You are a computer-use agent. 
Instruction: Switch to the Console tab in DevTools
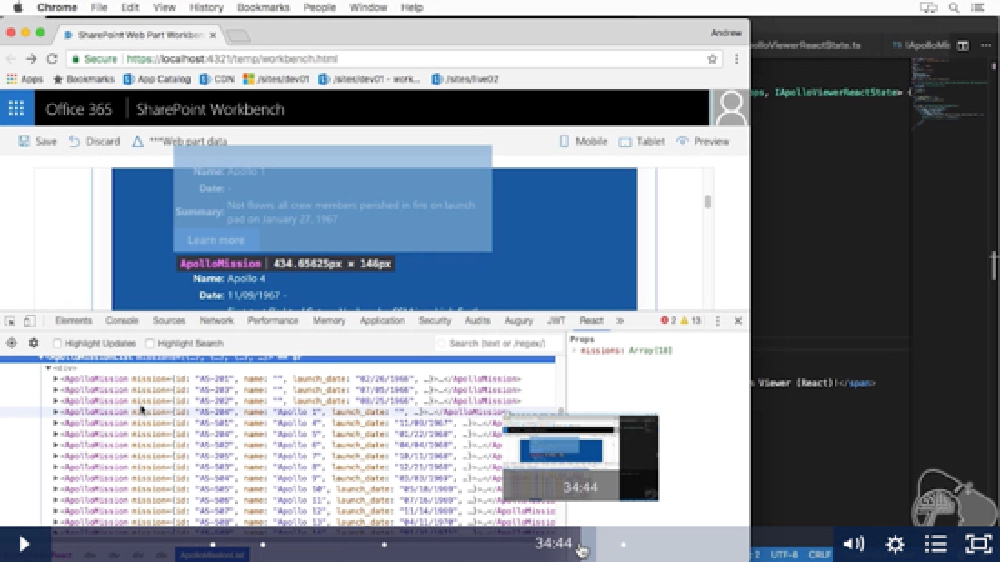(x=122, y=321)
